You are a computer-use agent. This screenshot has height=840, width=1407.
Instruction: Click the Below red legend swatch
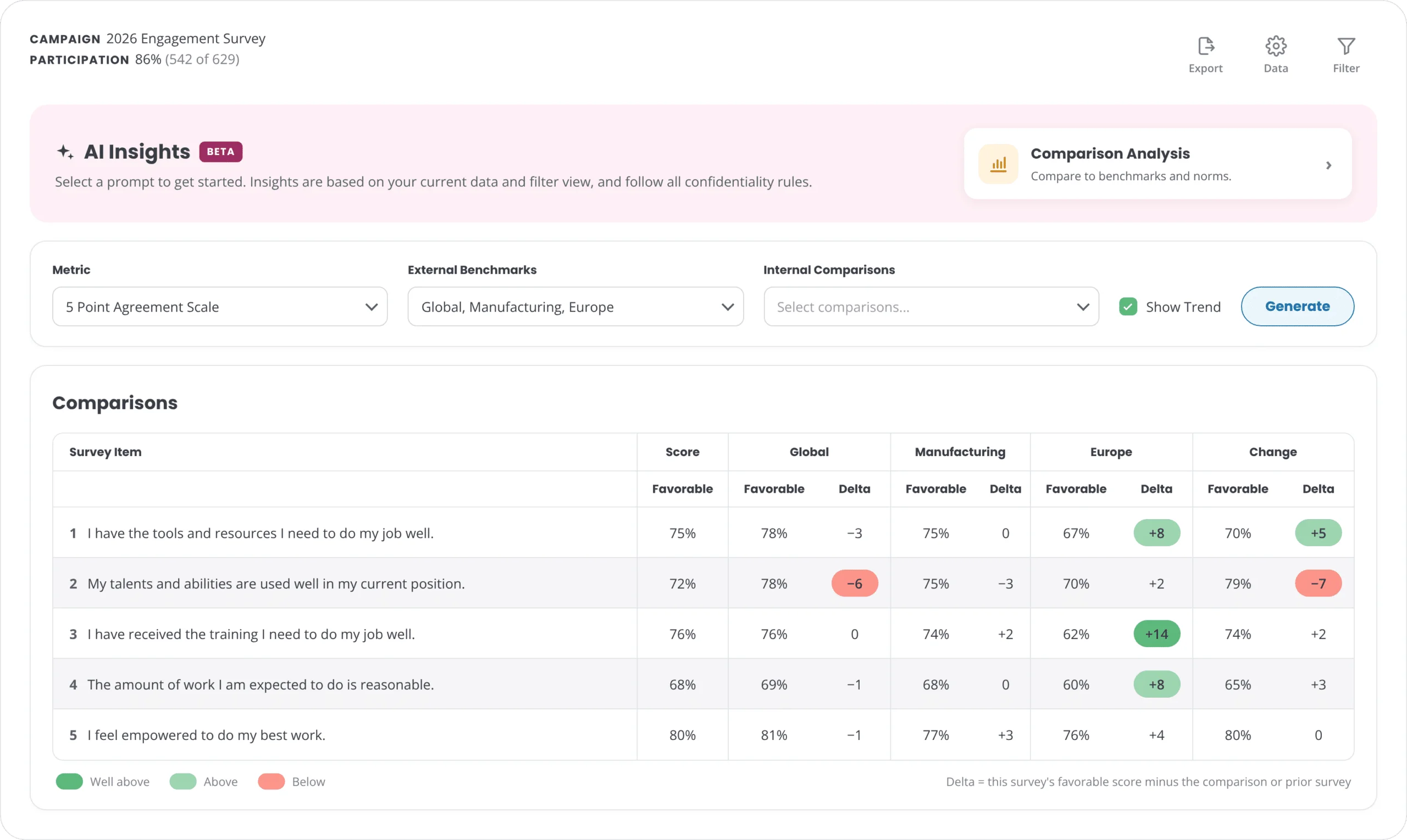click(x=271, y=782)
